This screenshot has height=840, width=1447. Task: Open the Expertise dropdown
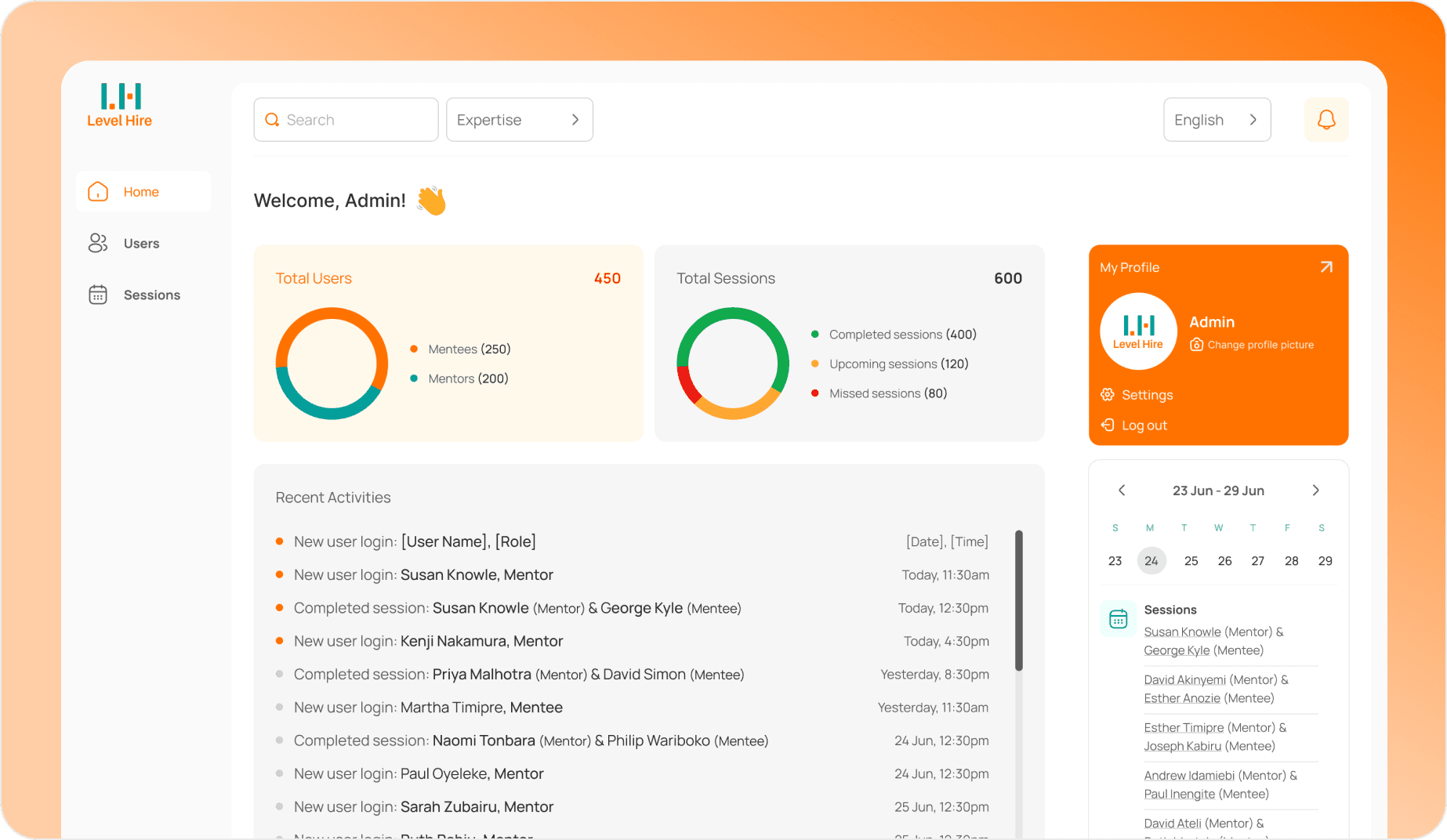pos(520,120)
